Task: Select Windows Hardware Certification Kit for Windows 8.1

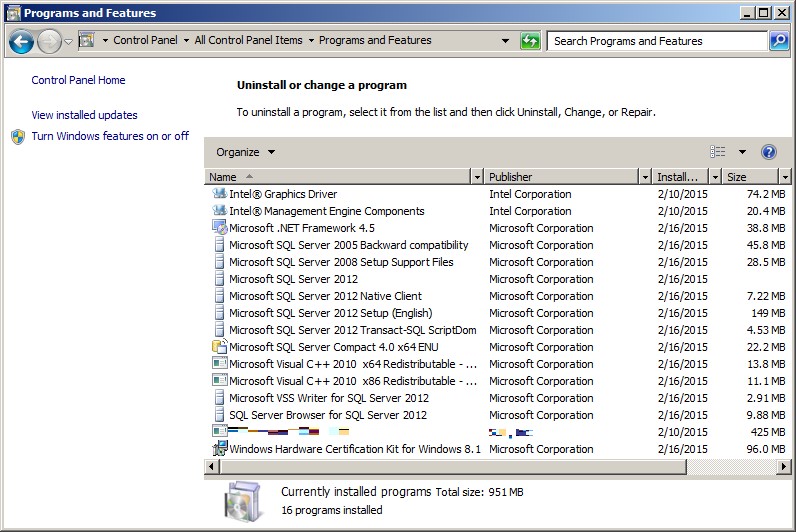Action: [355, 449]
